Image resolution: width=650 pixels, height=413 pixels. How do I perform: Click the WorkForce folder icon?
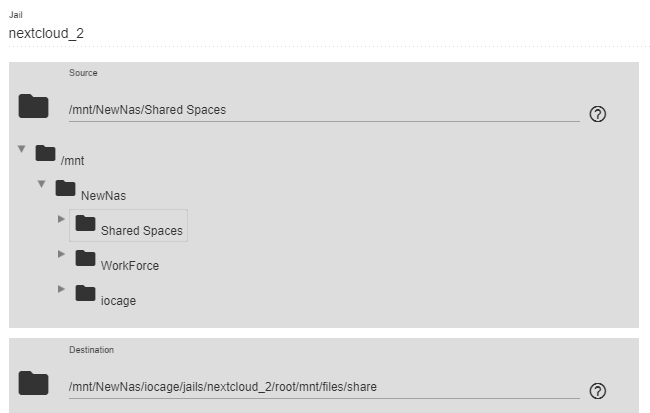pyautogui.click(x=85, y=258)
